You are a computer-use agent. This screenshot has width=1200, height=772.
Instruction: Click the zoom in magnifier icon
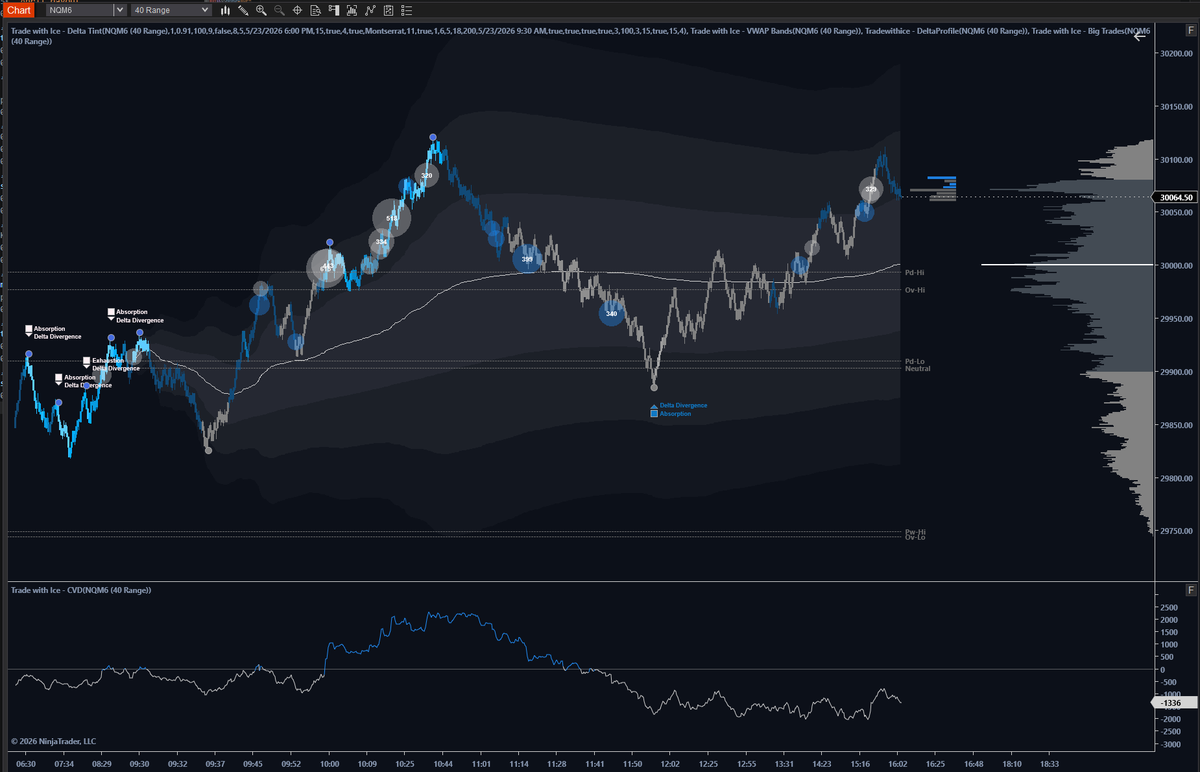261,10
